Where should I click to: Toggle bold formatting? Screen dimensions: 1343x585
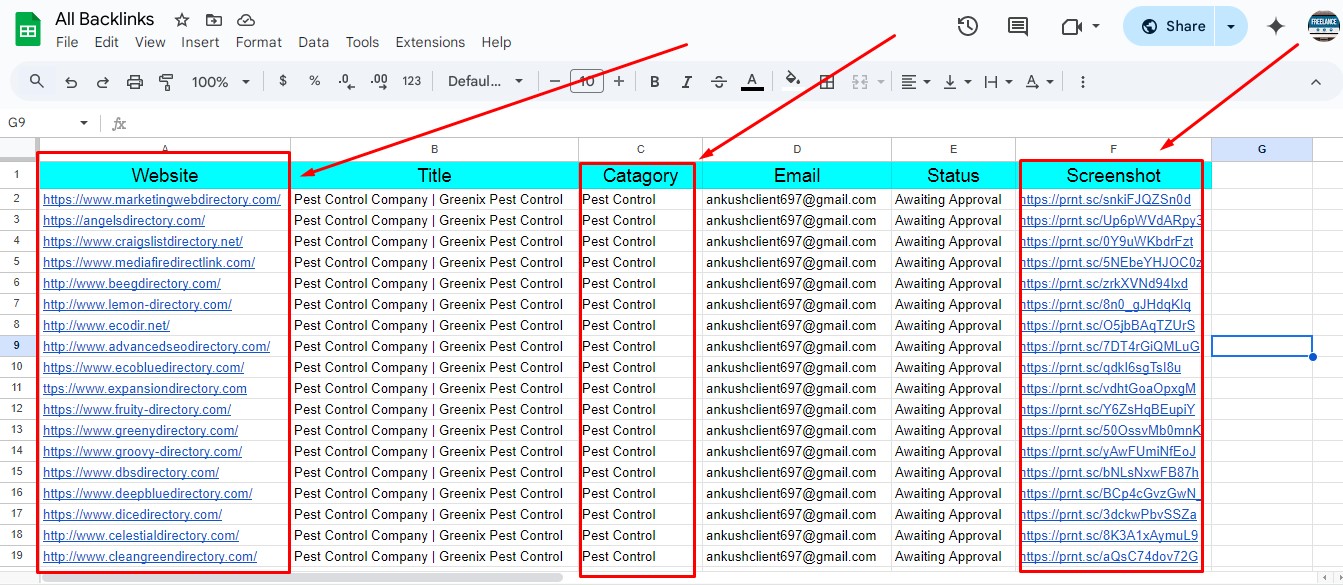point(654,81)
